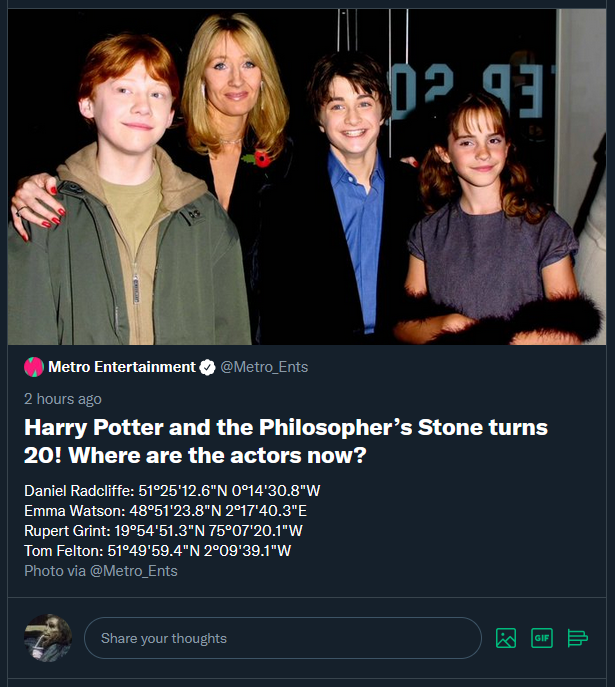
Task: Click the verified badge next to Metro Entertainment
Action: [207, 367]
